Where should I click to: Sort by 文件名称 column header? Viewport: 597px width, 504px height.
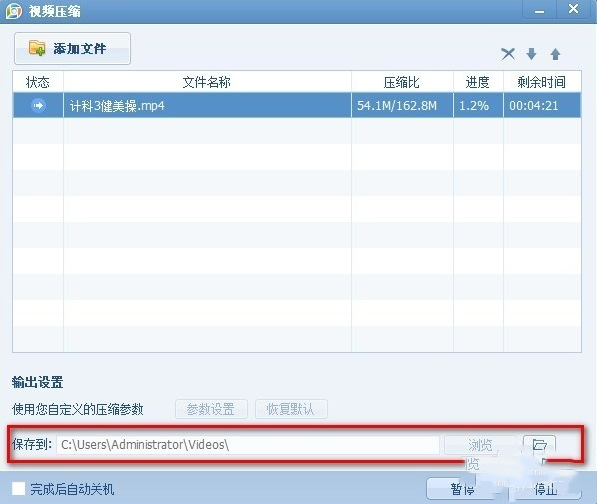[207, 82]
